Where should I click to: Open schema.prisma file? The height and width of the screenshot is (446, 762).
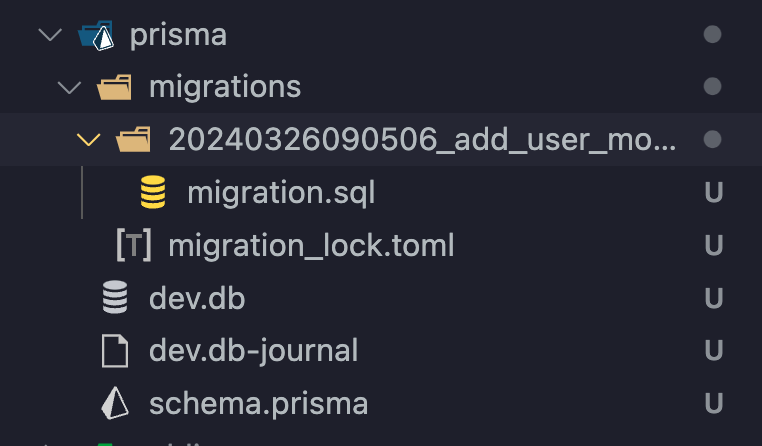pos(259,404)
